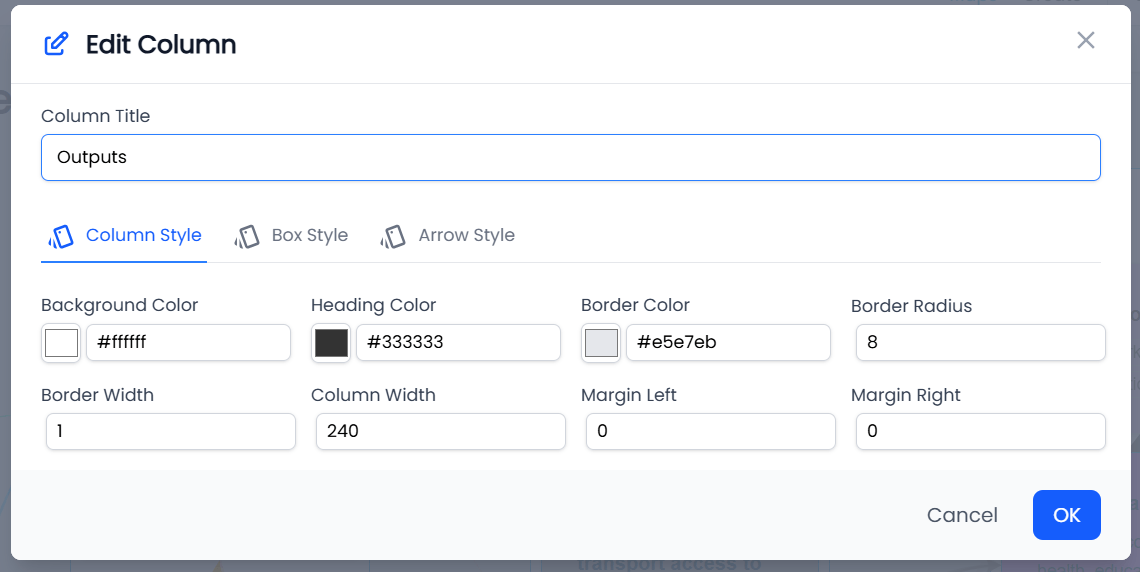Open the Background Color white swatch

61,342
